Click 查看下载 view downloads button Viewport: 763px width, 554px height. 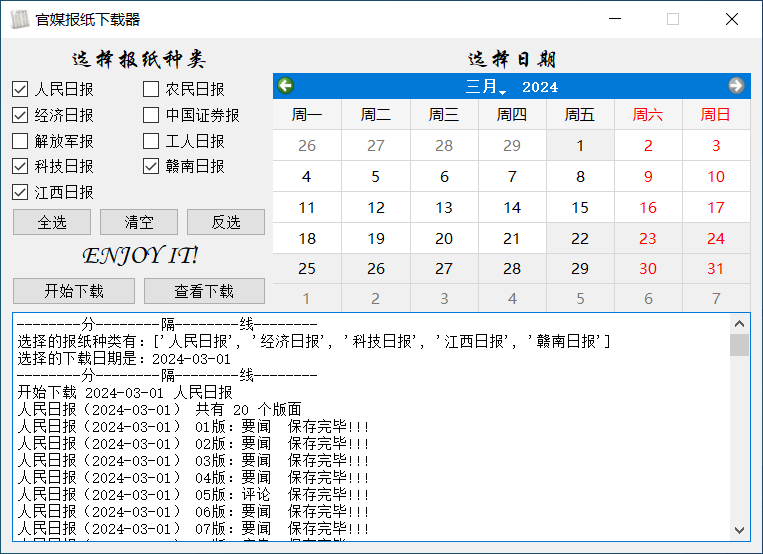pyautogui.click(x=204, y=291)
